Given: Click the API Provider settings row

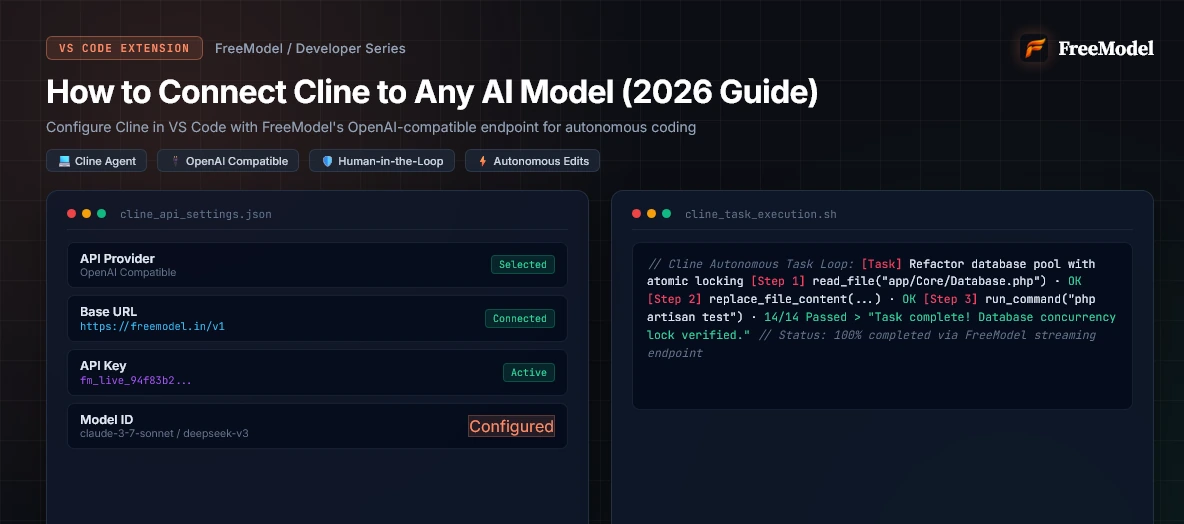Looking at the screenshot, I should pyautogui.click(x=317, y=265).
